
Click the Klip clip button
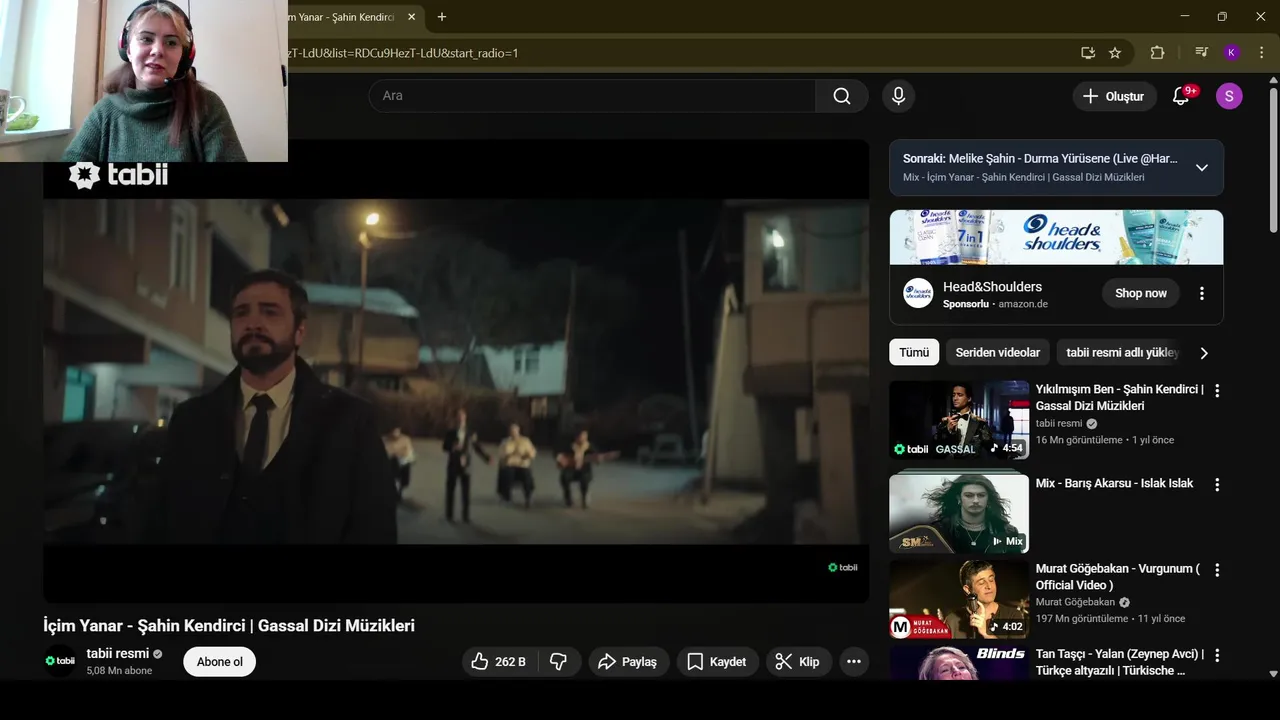coord(798,661)
